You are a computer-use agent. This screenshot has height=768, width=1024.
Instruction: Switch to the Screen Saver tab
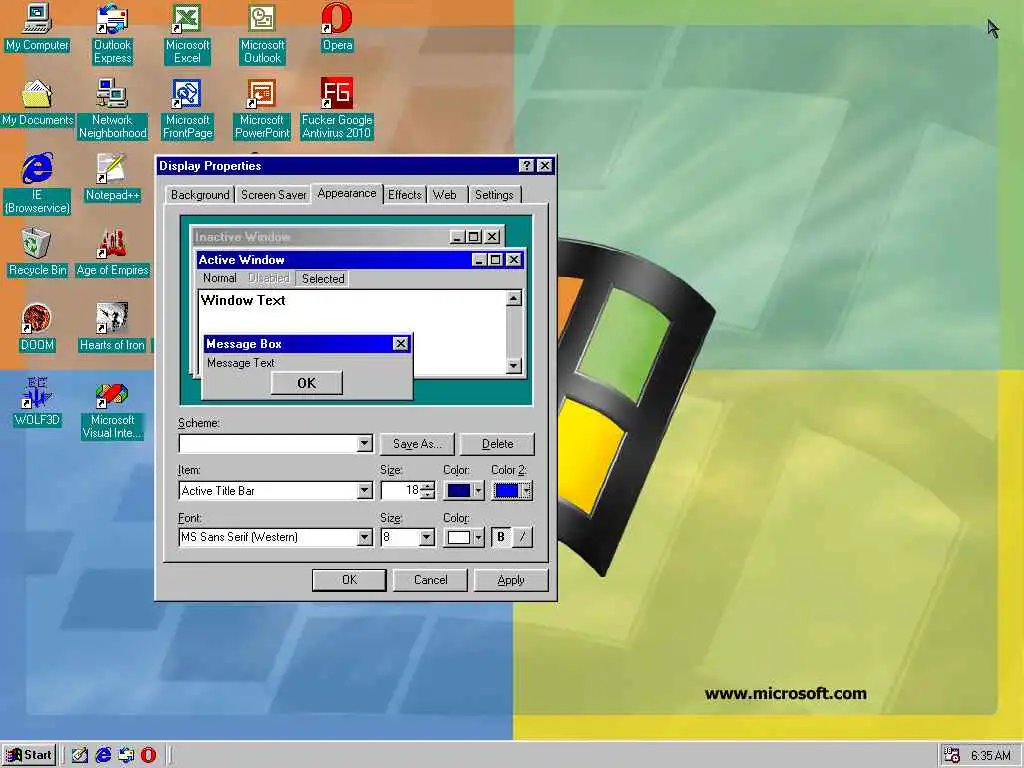274,195
